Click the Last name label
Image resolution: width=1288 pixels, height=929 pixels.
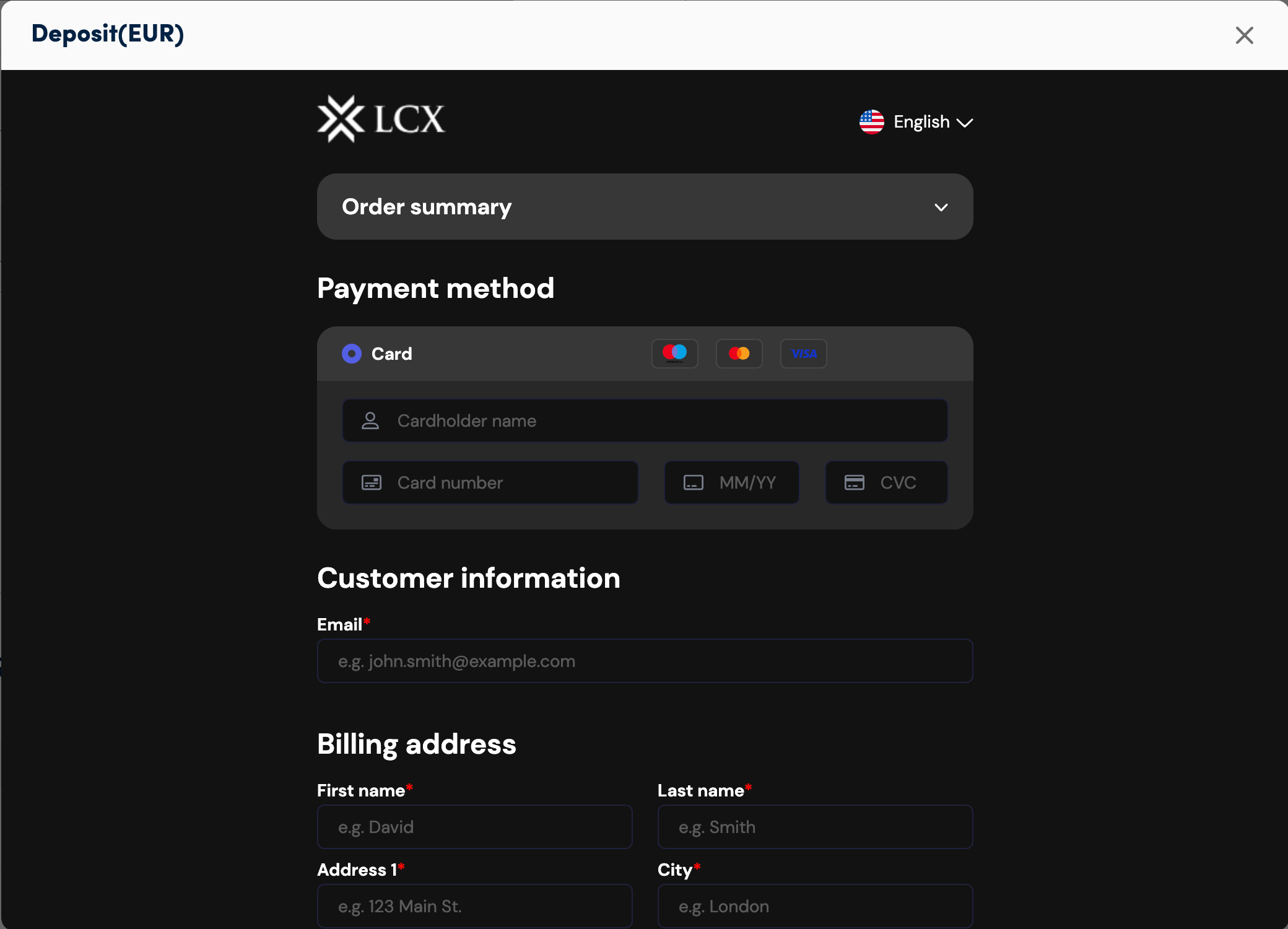tap(705, 790)
